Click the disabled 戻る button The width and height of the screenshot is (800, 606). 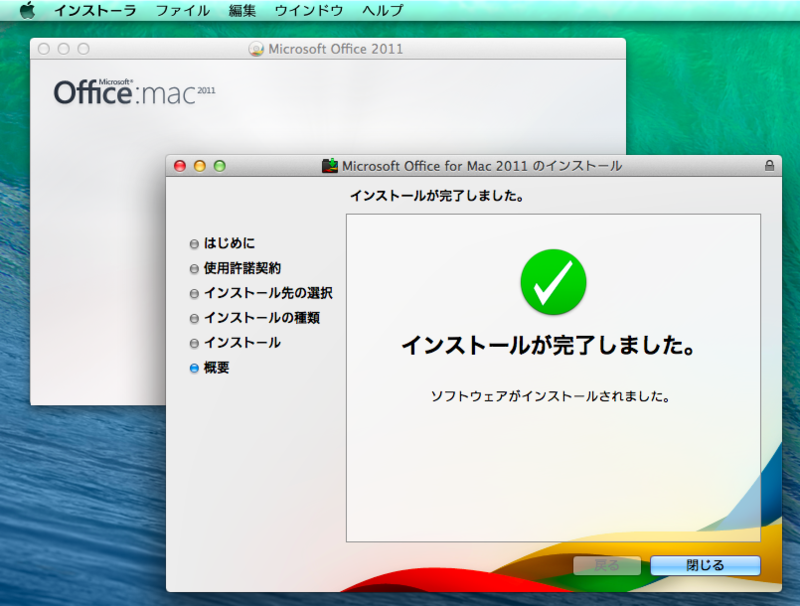pos(607,565)
